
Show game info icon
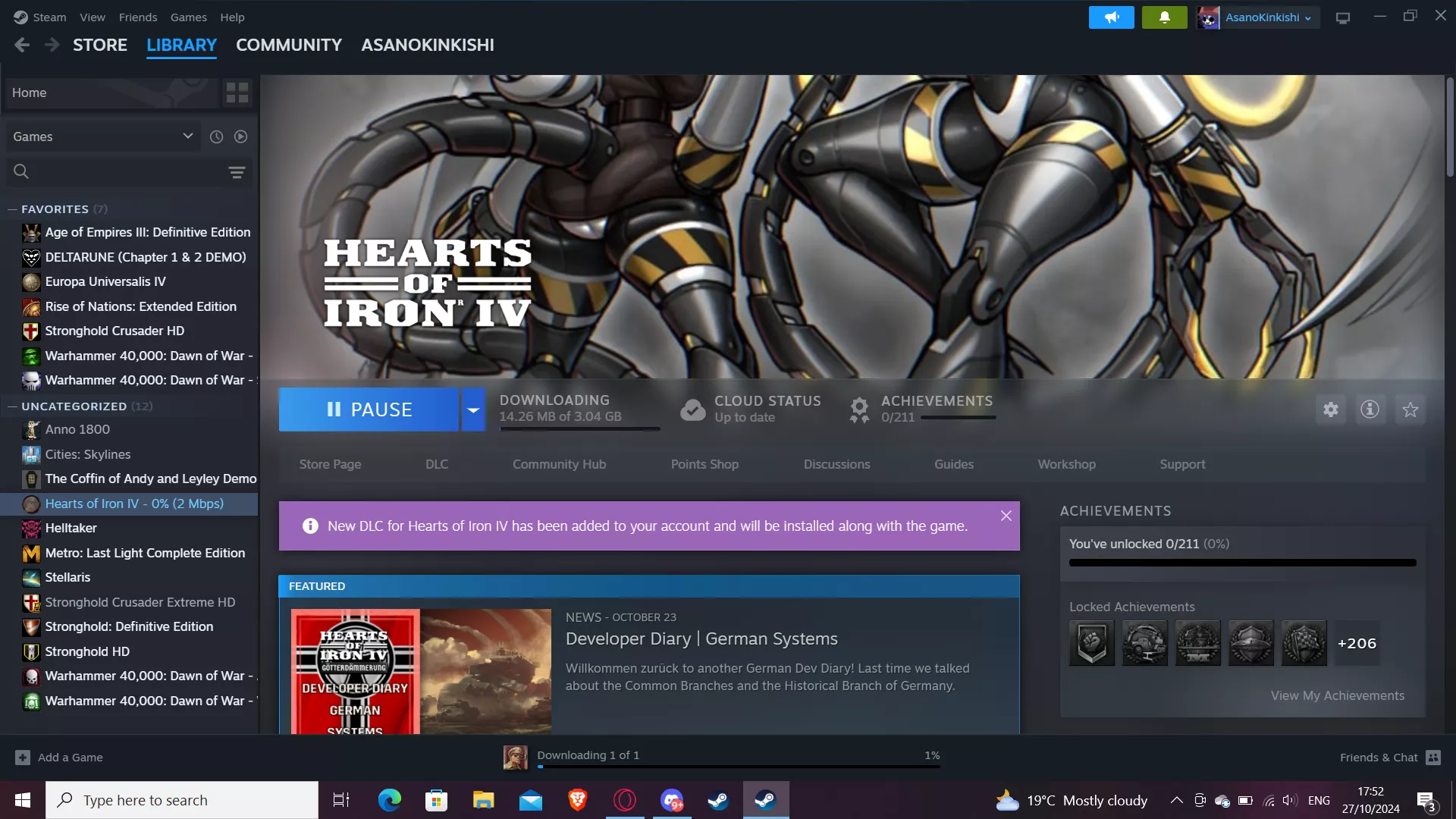pos(1370,409)
